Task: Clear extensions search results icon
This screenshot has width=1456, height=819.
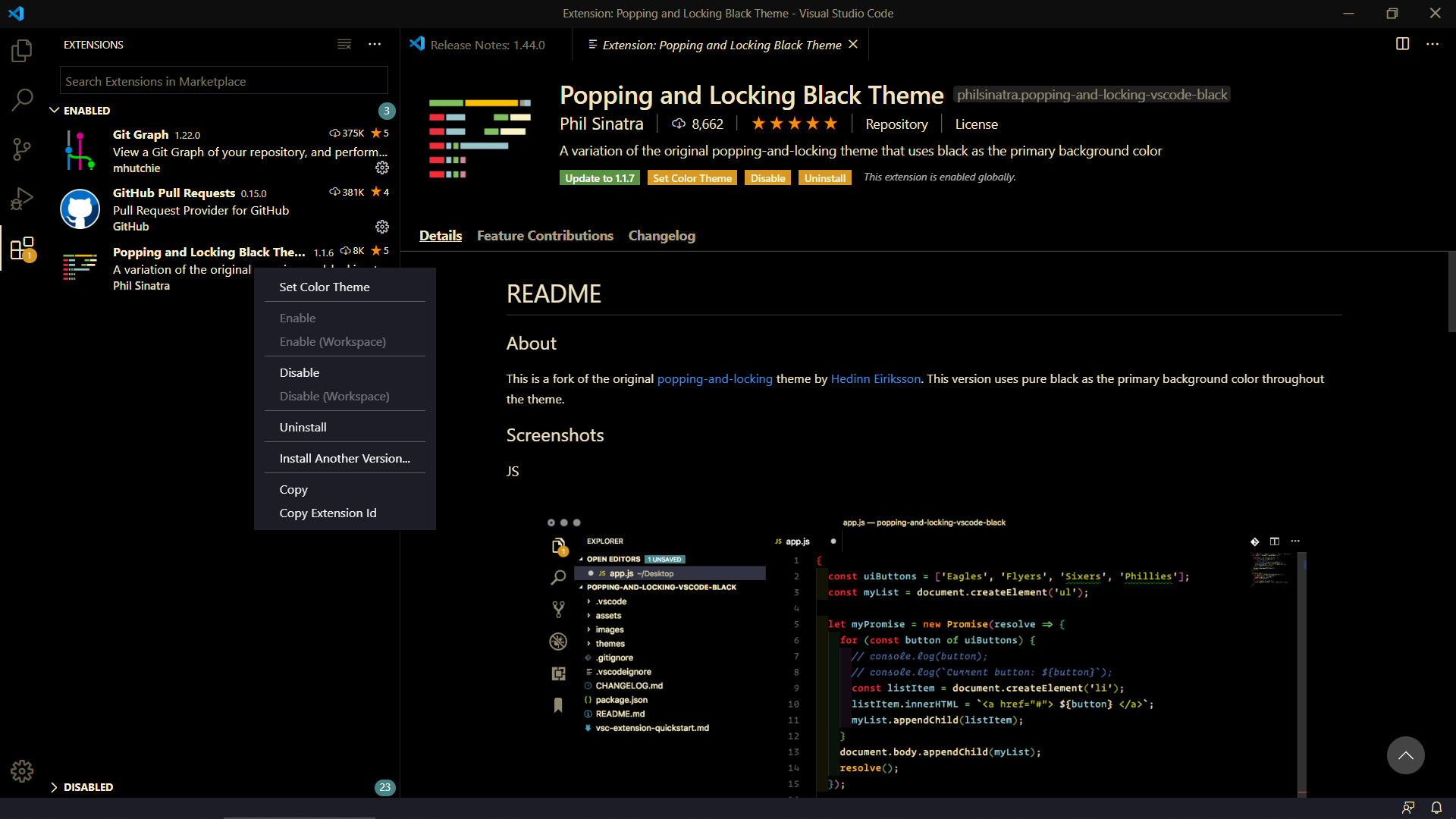Action: click(344, 45)
